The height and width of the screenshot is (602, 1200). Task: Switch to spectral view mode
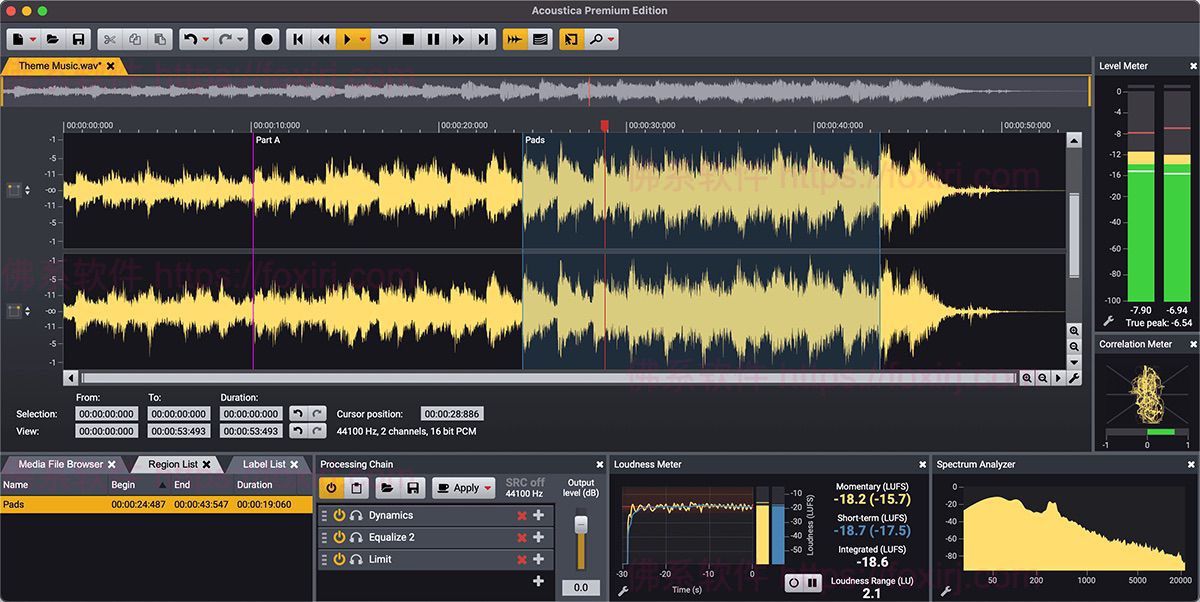541,39
